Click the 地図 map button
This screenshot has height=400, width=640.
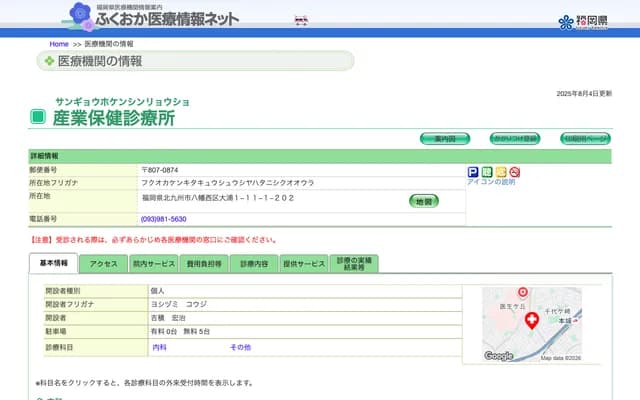pyautogui.click(x=423, y=201)
